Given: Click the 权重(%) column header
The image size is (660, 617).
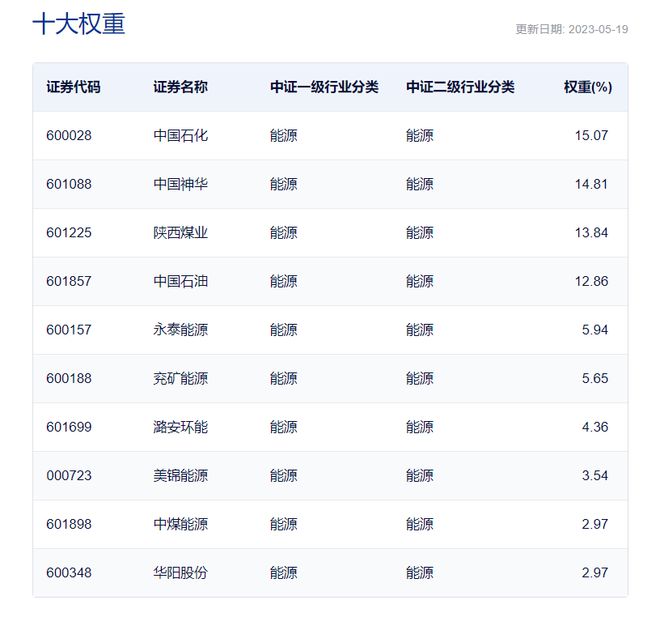Looking at the screenshot, I should pyautogui.click(x=588, y=87).
